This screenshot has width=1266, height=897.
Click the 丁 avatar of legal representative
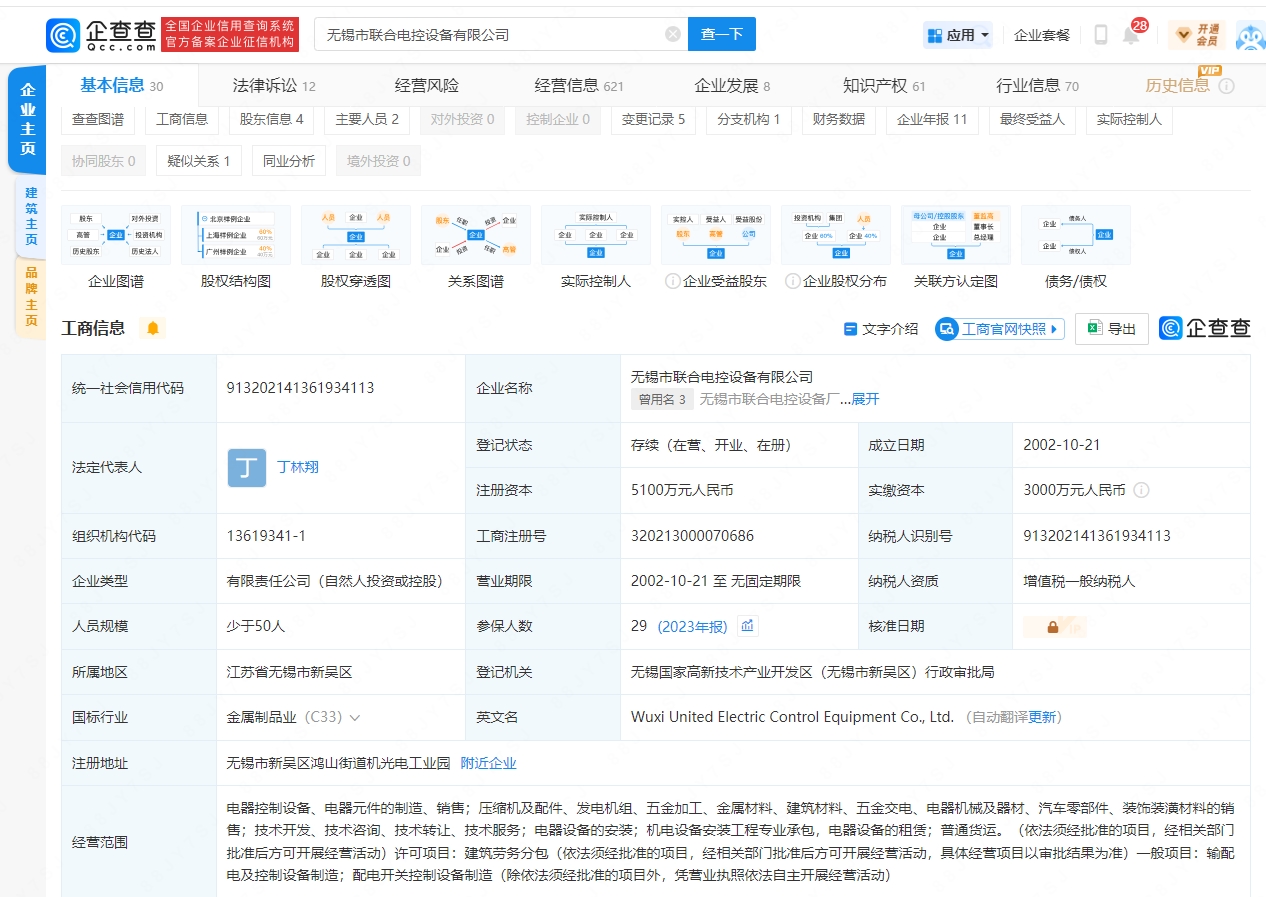(247, 467)
